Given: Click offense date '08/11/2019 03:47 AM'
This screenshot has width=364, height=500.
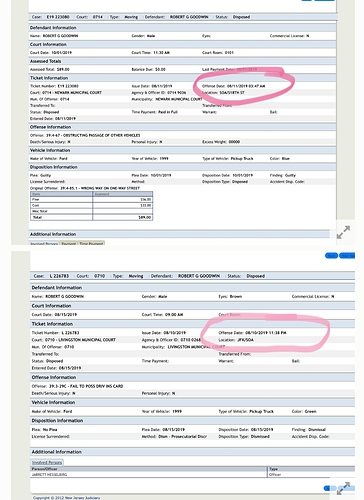Looking at the screenshot, I should 246,86.
